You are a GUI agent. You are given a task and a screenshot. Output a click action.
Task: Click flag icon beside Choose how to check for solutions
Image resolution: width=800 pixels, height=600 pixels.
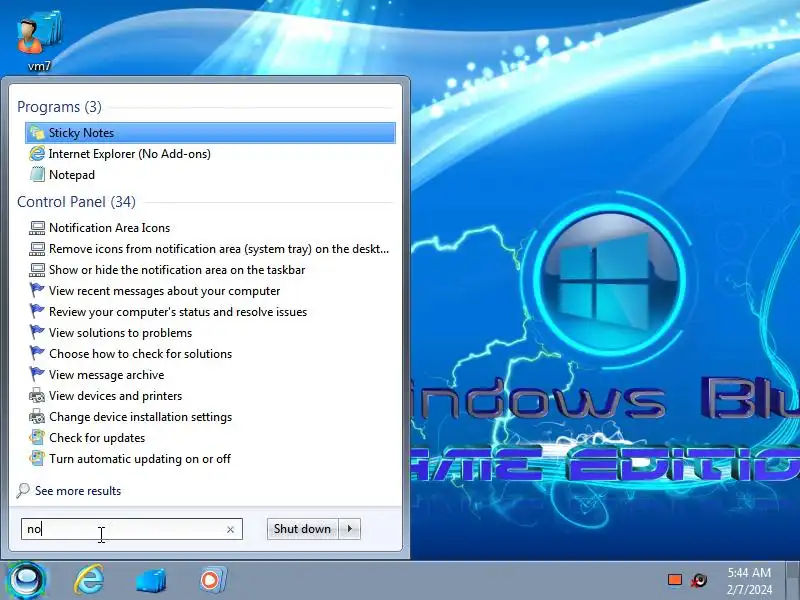tap(37, 353)
